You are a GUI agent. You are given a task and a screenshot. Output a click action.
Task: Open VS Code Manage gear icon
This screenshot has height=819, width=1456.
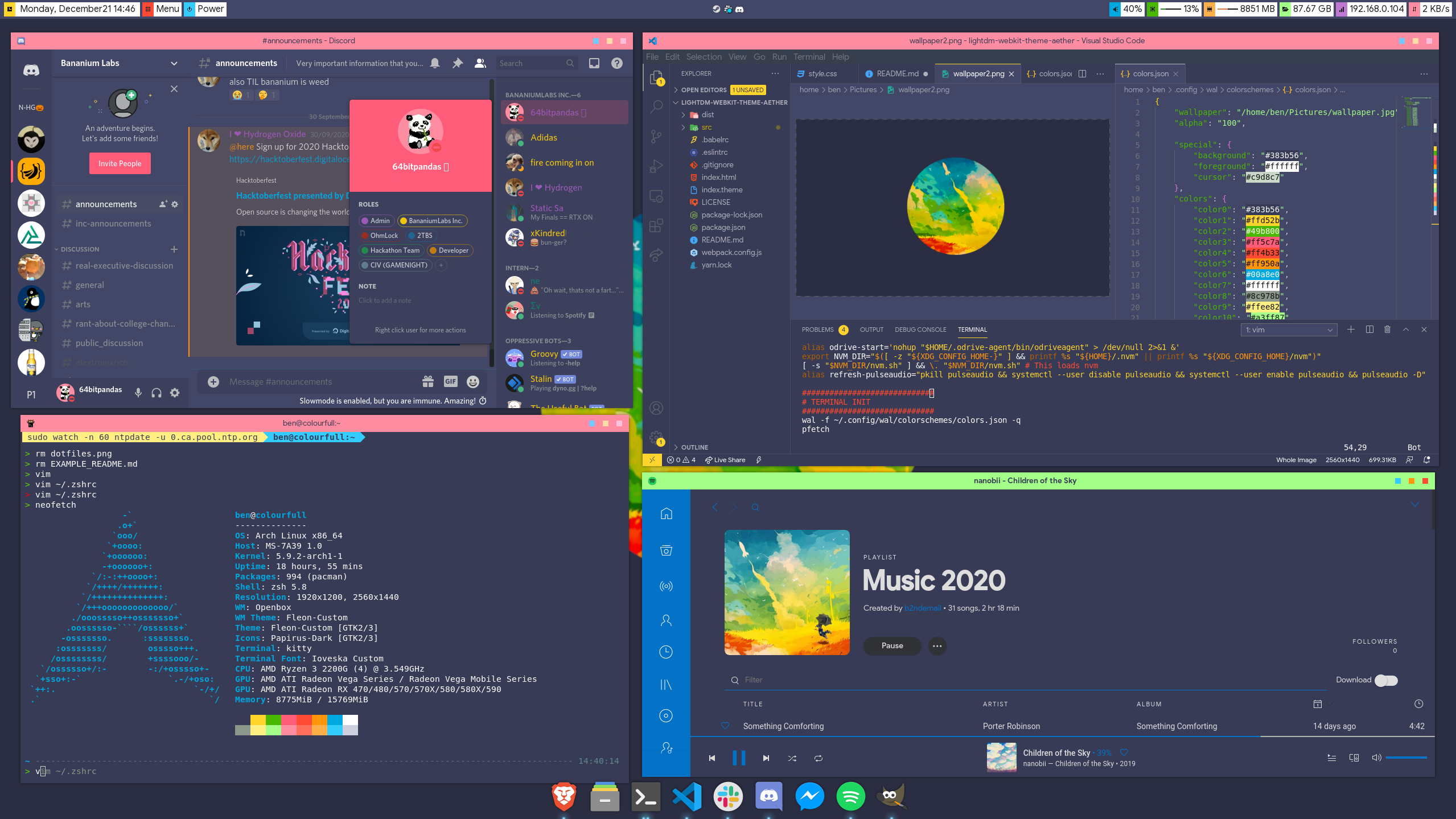[x=656, y=437]
